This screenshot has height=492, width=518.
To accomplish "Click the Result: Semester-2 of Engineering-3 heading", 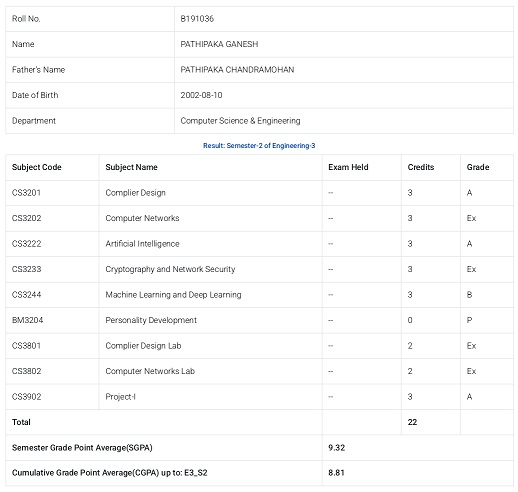I will [259, 146].
